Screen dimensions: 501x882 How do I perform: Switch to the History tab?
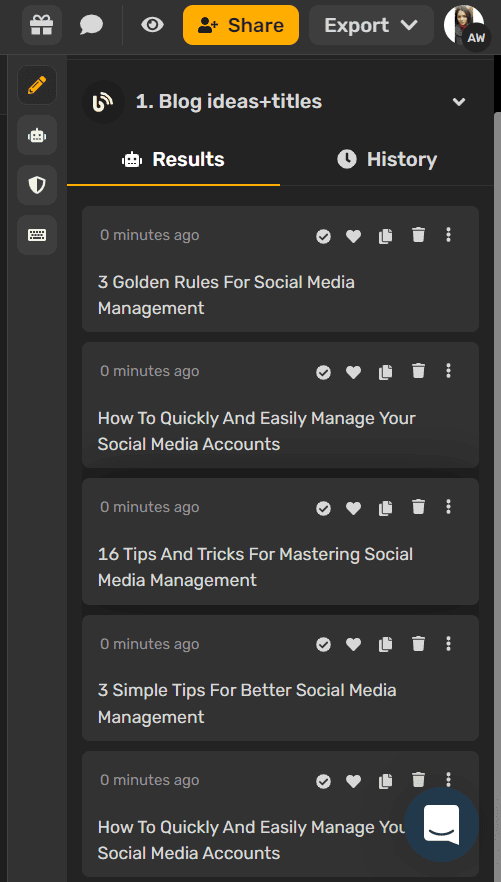point(387,160)
